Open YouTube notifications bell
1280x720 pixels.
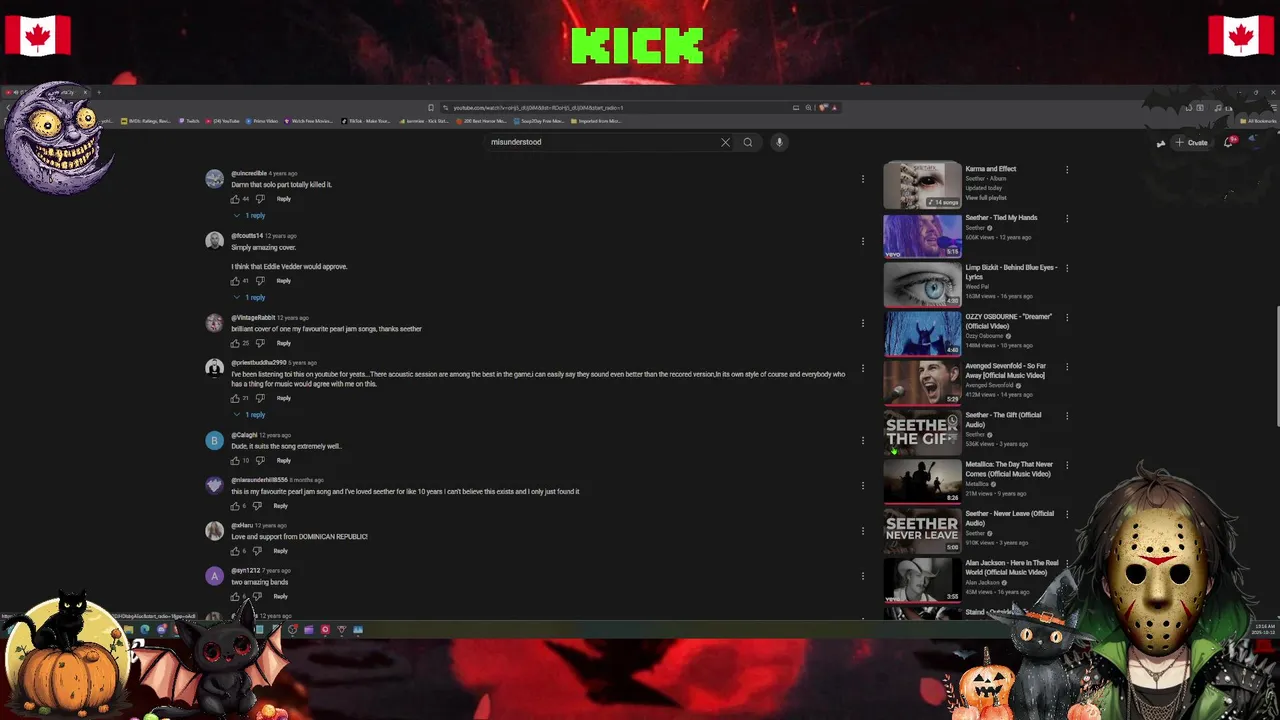(1229, 142)
